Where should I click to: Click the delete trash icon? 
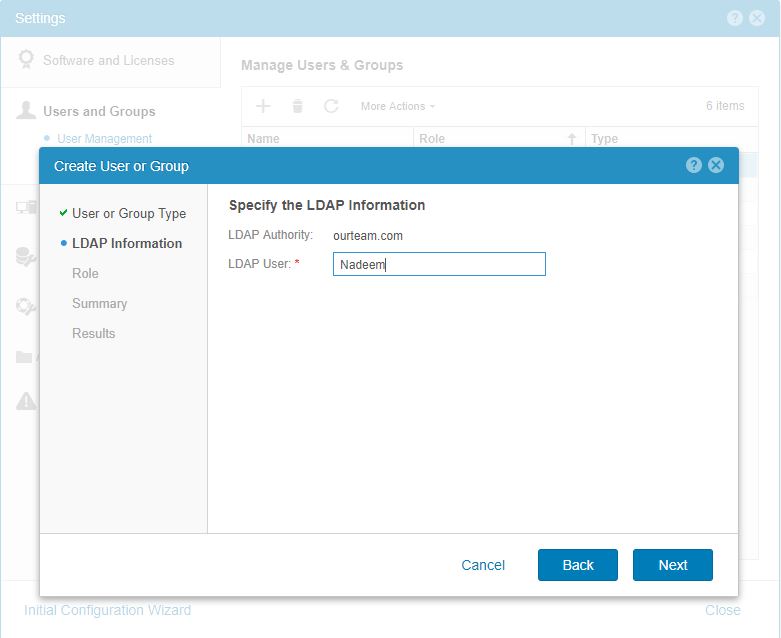[x=297, y=106]
